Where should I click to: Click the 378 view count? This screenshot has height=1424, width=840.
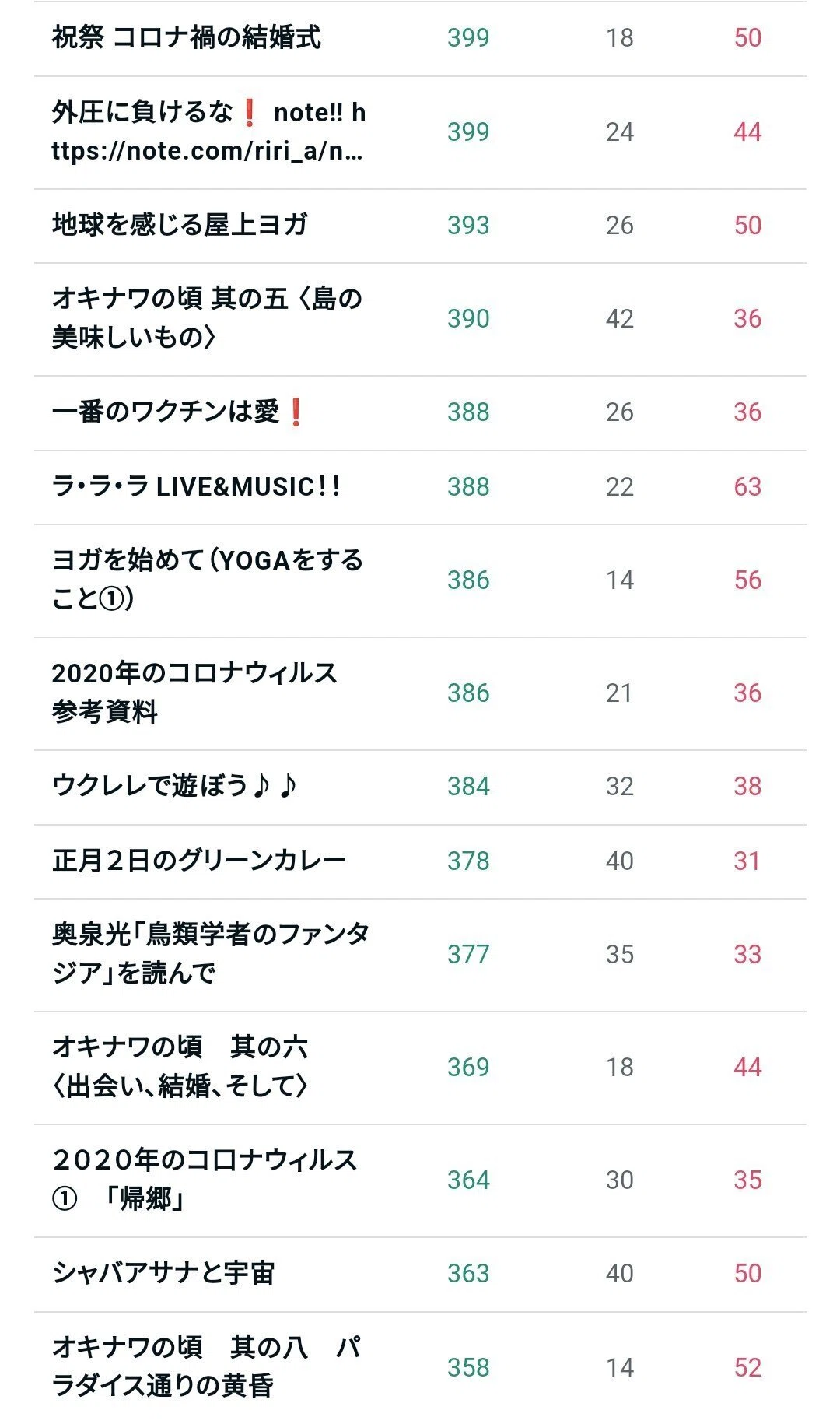pos(468,861)
